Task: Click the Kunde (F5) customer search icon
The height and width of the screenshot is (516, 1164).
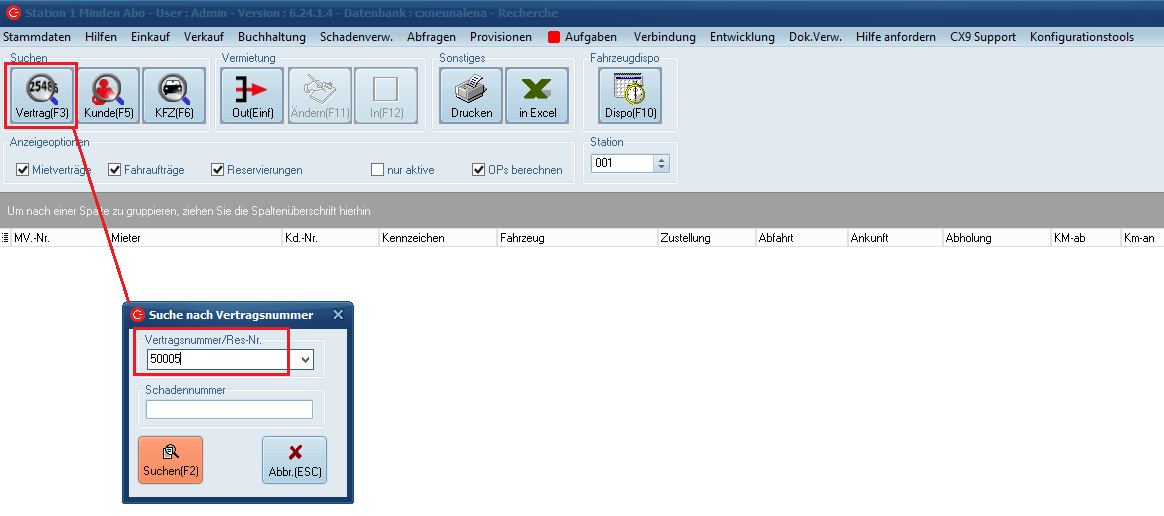Action: click(x=109, y=96)
